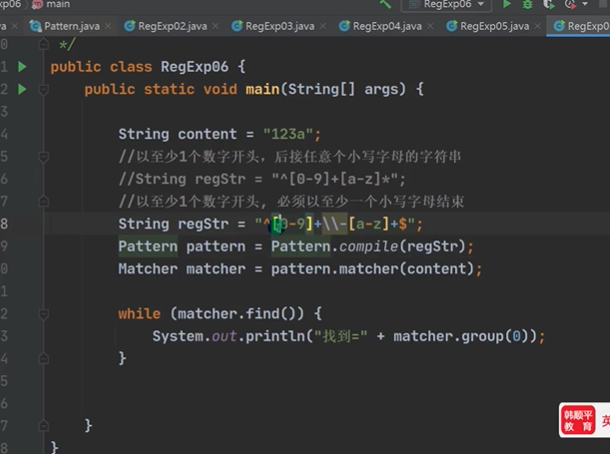The width and height of the screenshot is (610, 454).
Task: Open the RegExp06 run configuration dropdown
Action: tap(447, 4)
